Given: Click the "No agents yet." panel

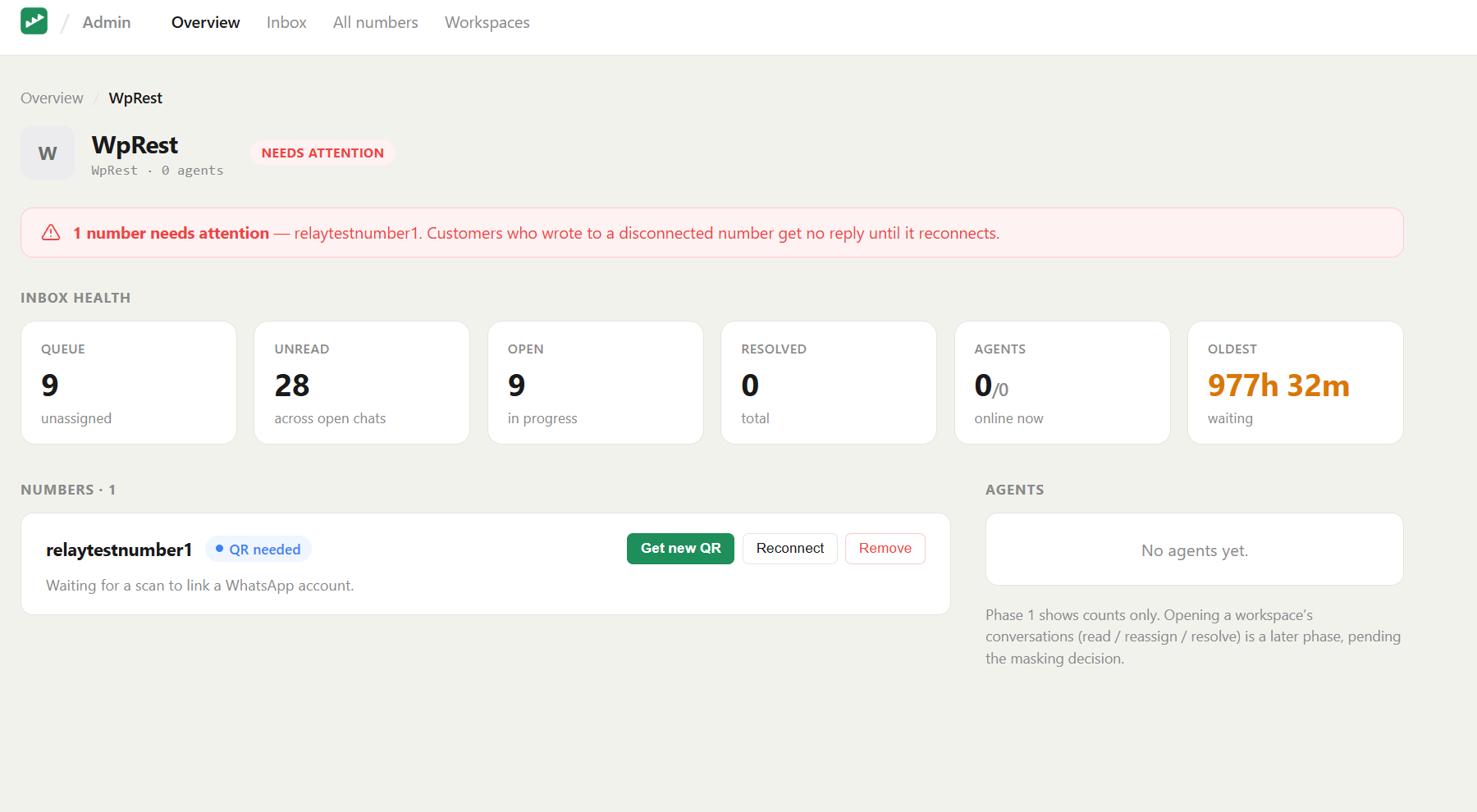Looking at the screenshot, I should (1195, 550).
